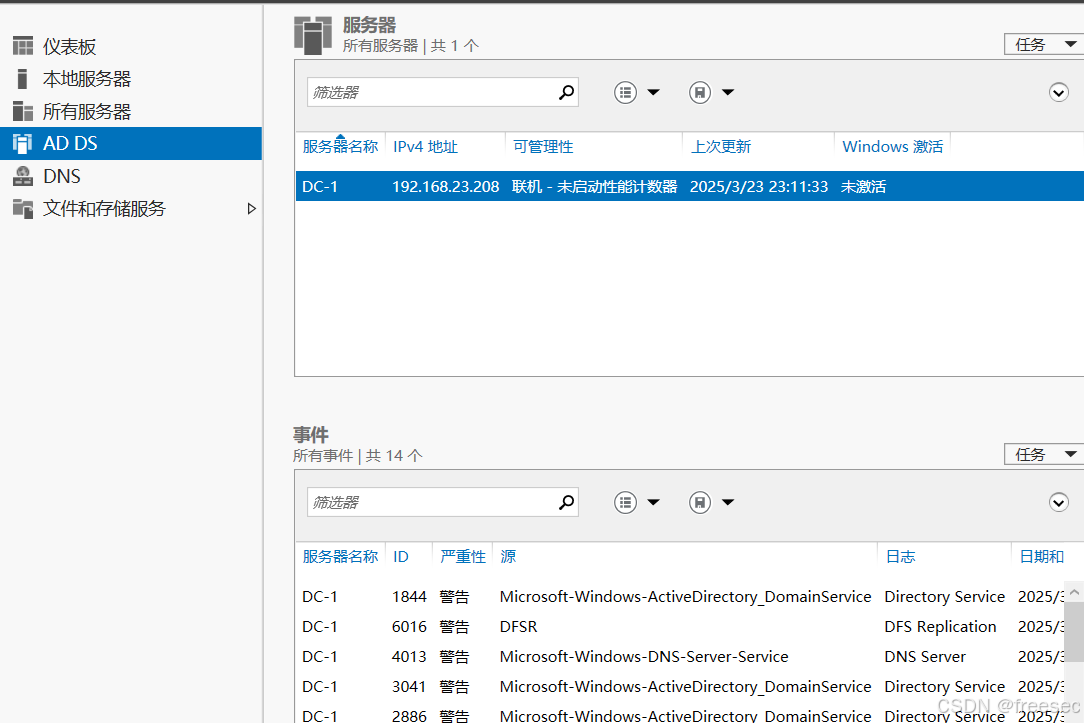Click DFS Replication log cell
The height and width of the screenshot is (723, 1084).
pos(940,627)
